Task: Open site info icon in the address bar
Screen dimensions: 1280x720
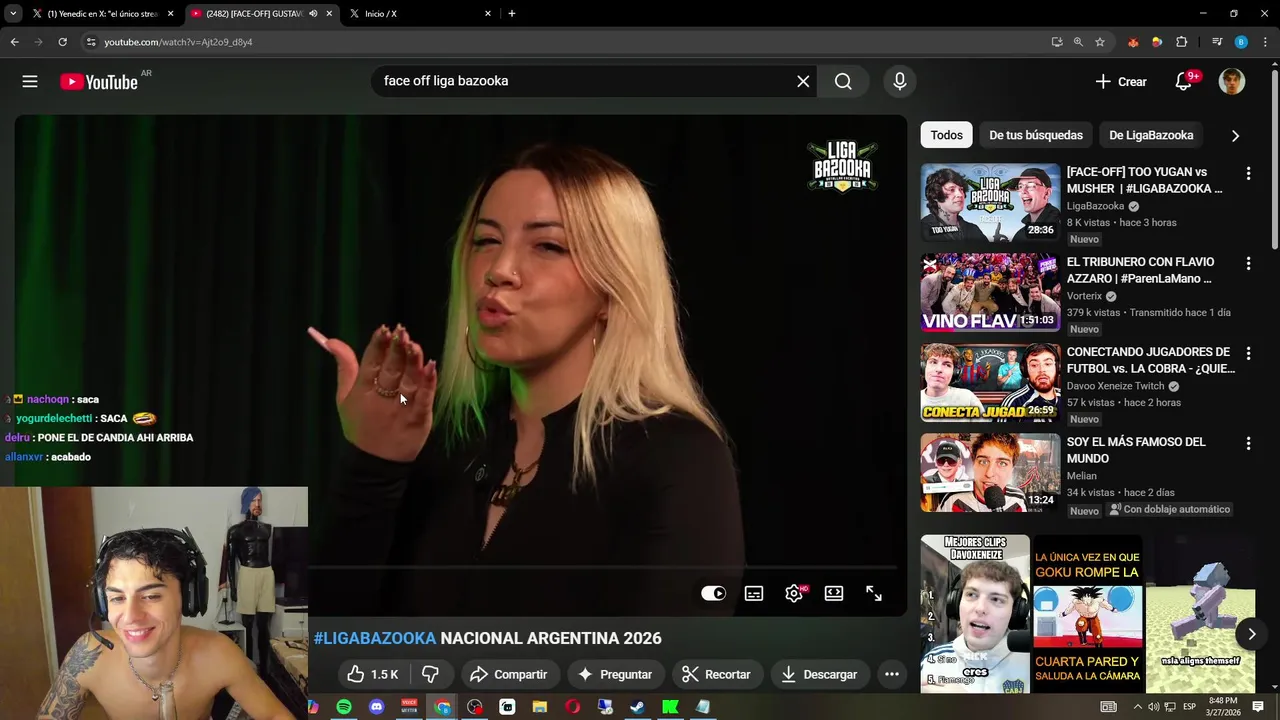Action: [x=91, y=42]
